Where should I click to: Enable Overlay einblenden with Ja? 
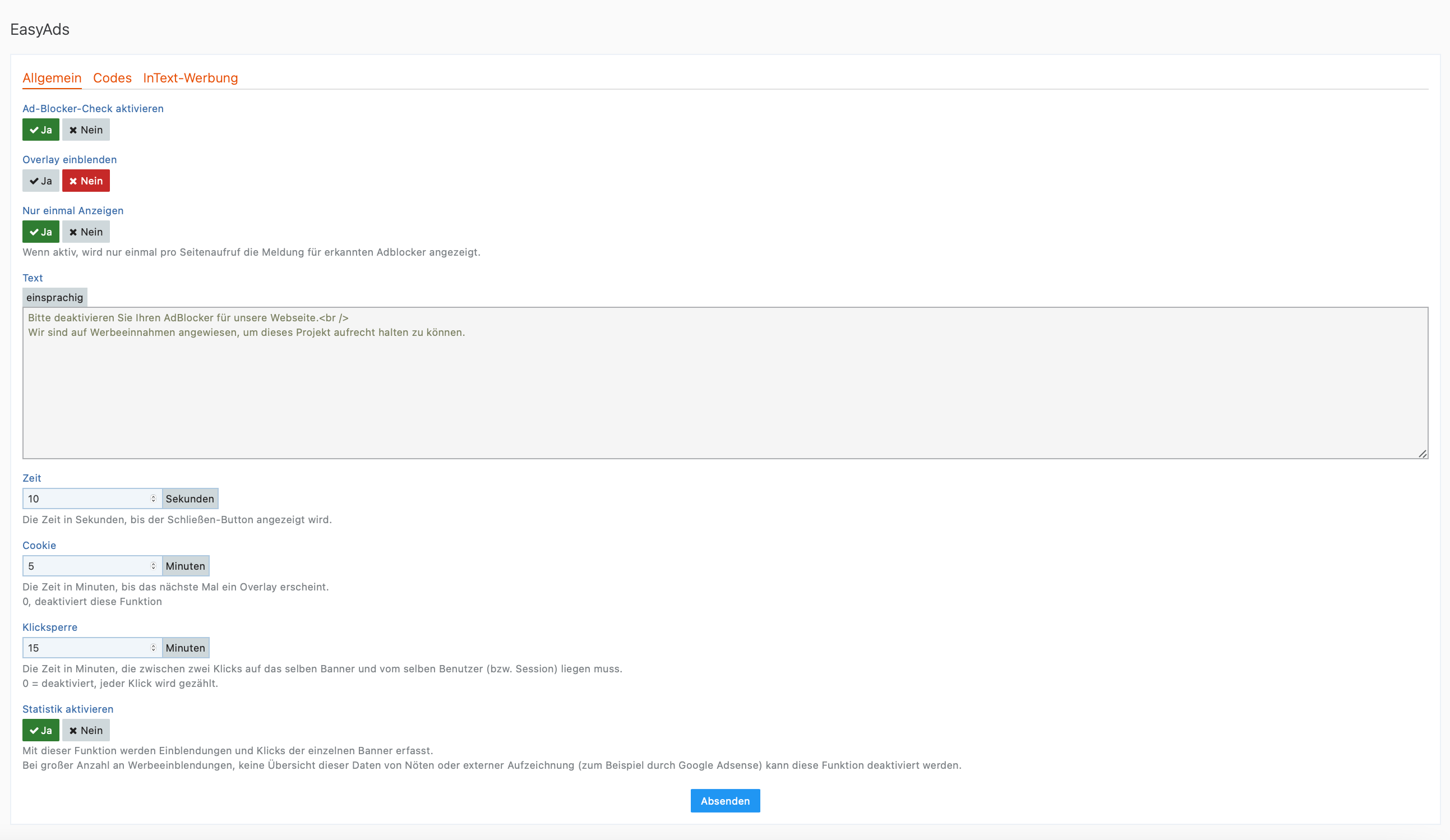click(40, 181)
